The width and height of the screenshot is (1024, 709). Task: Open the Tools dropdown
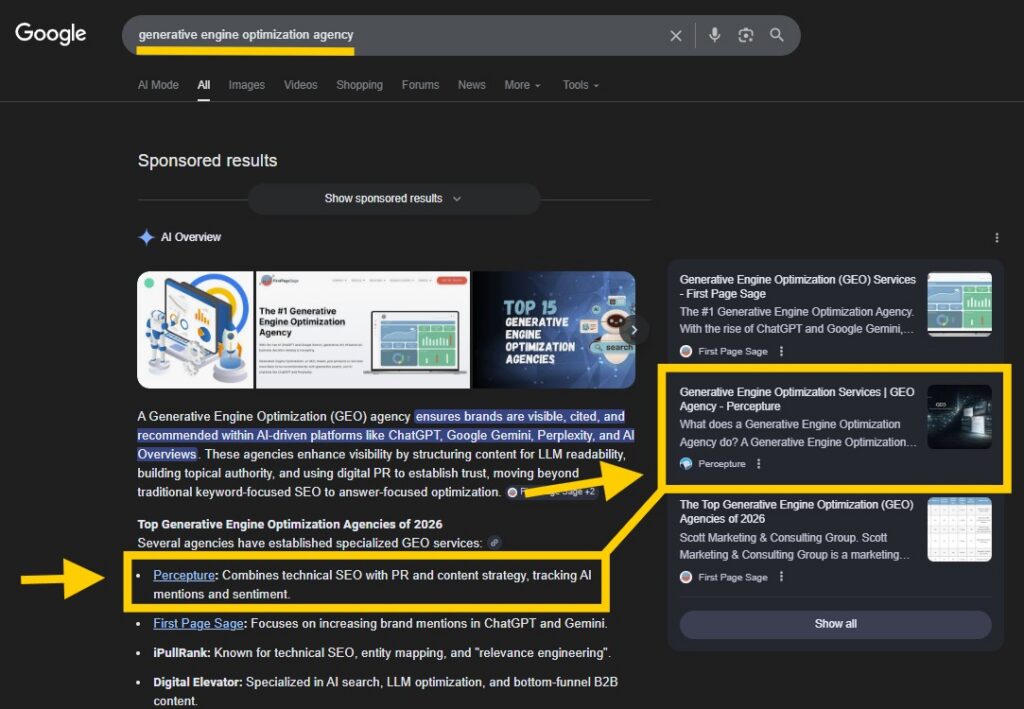pos(580,85)
